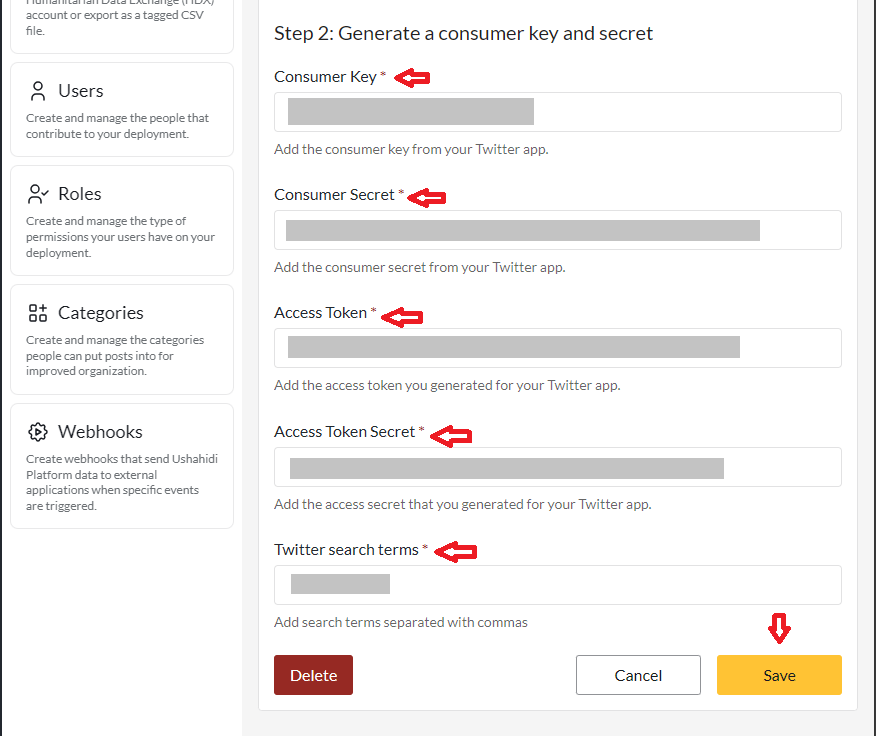Click the Users person icon
This screenshot has height=736, width=876.
coord(37,89)
